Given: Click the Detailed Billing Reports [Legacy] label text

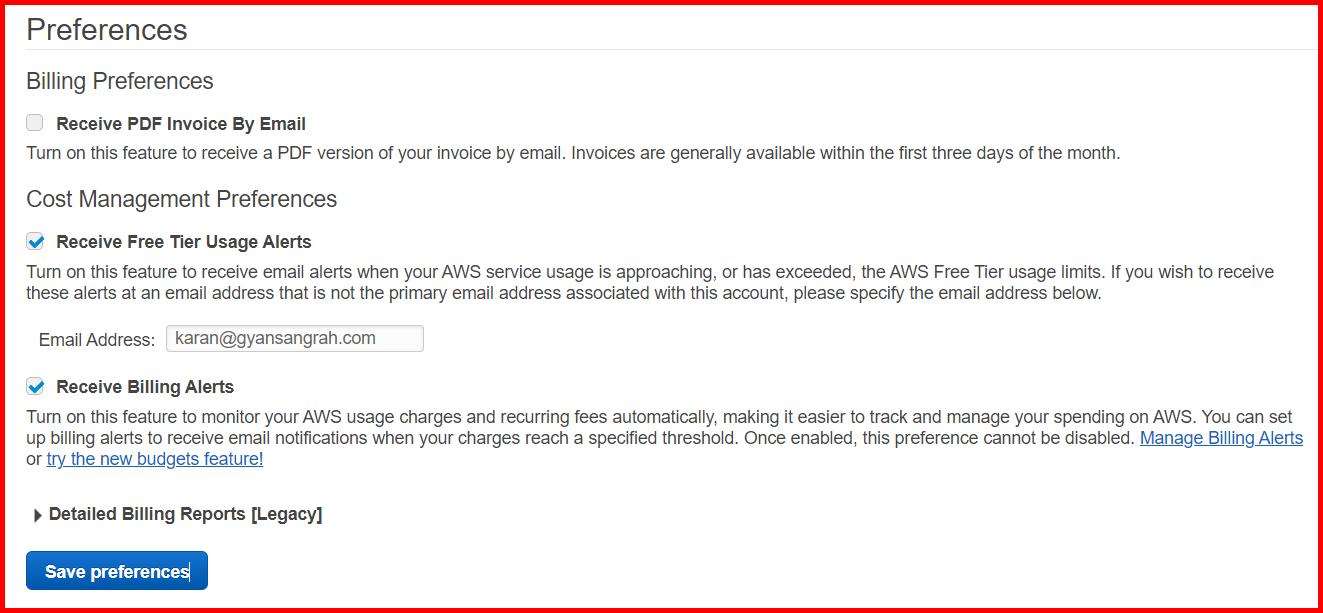Looking at the screenshot, I should tap(185, 514).
